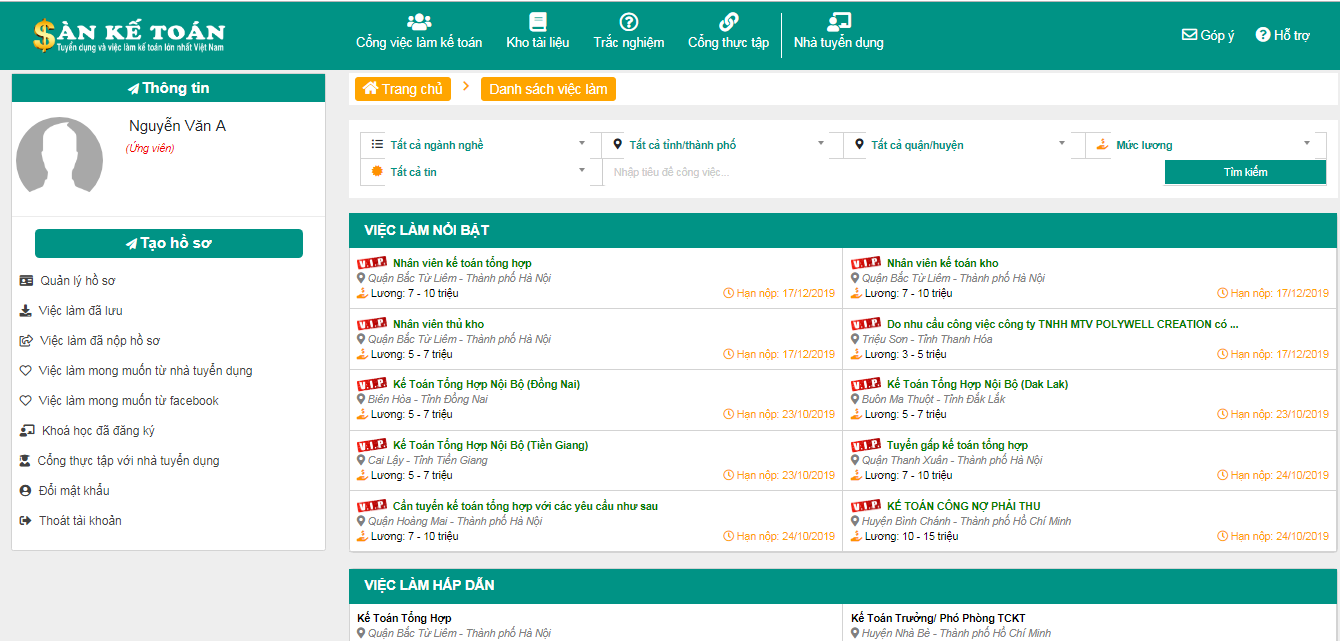Image resolution: width=1340 pixels, height=641 pixels.
Task: Select Quản lý hồ sơ in sidebar
Action: pos(77,281)
